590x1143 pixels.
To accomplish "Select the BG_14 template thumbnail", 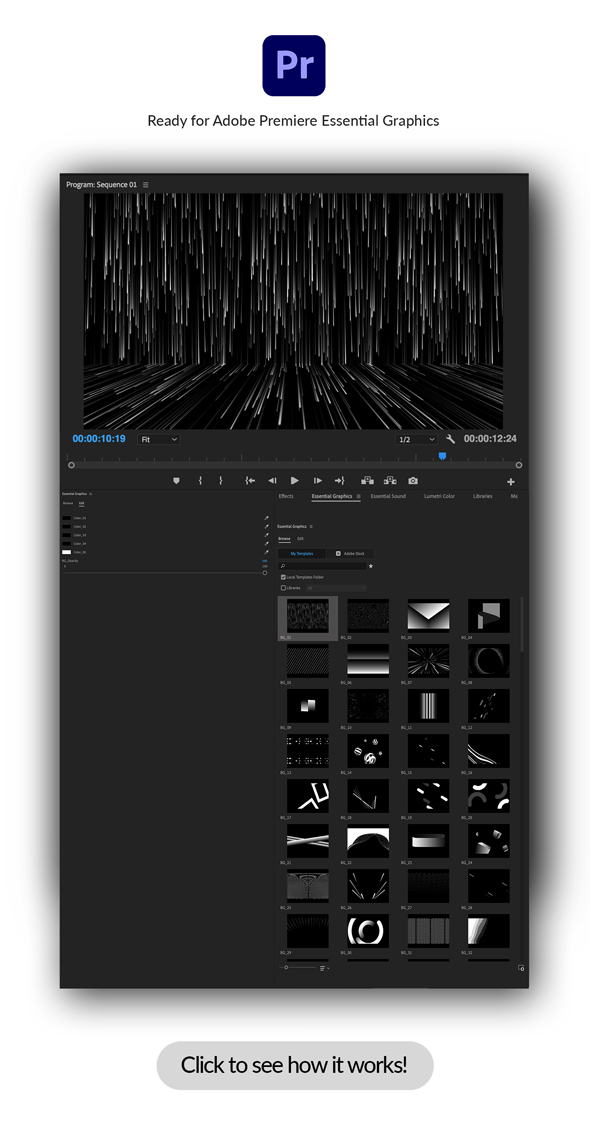I will tap(368, 751).
